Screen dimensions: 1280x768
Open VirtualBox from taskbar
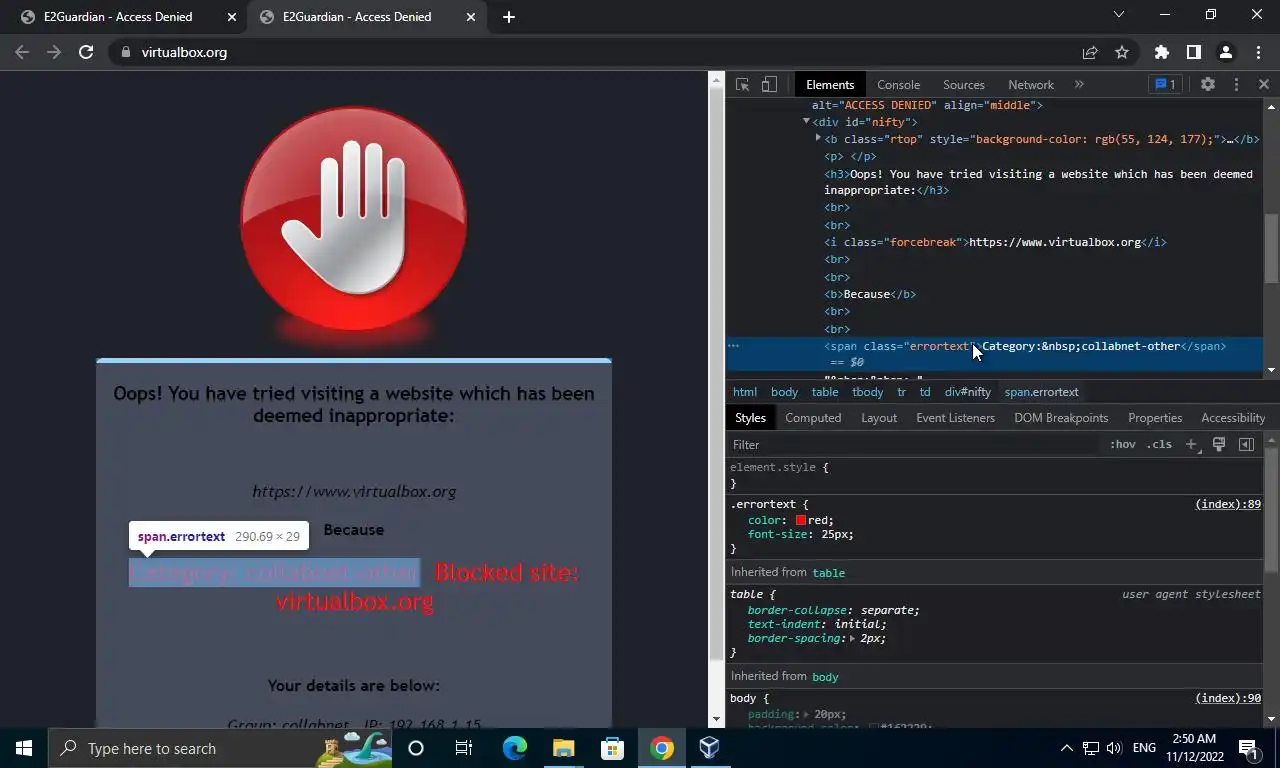coord(709,748)
